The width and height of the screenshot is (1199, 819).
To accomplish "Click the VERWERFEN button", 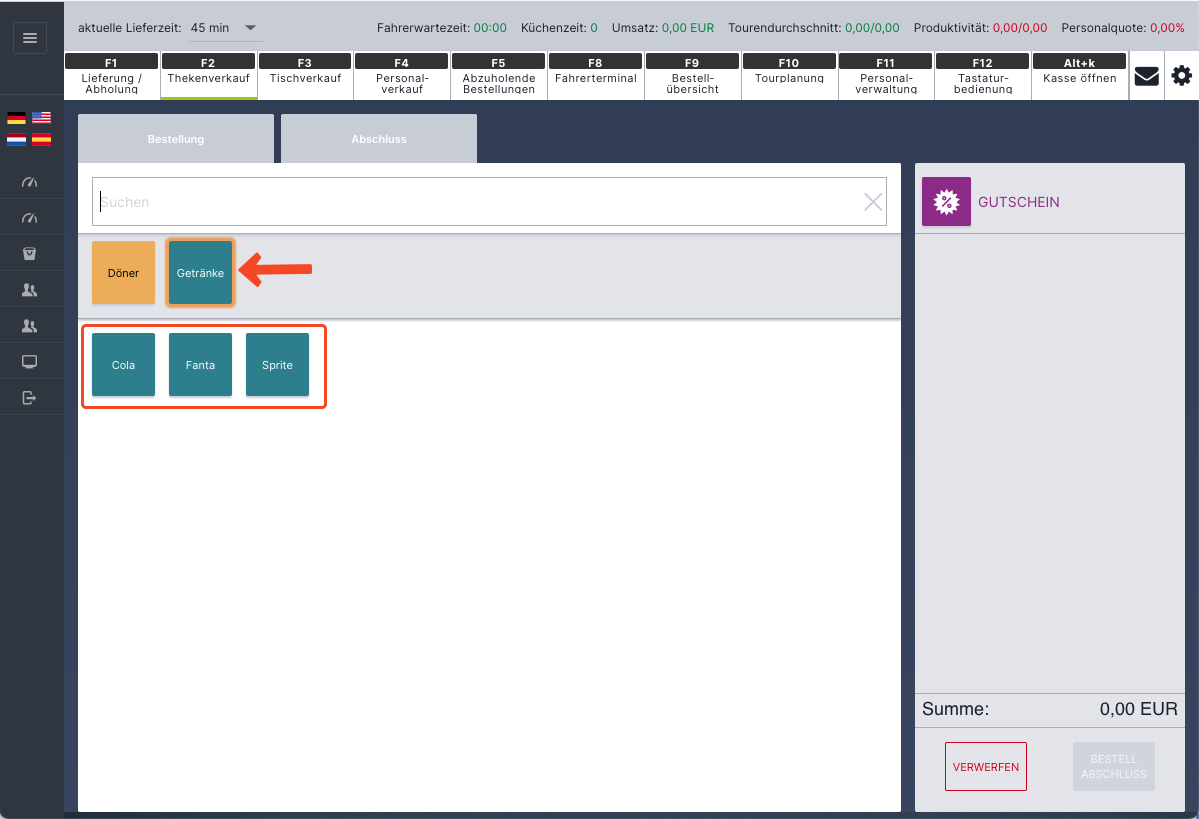I will (986, 766).
